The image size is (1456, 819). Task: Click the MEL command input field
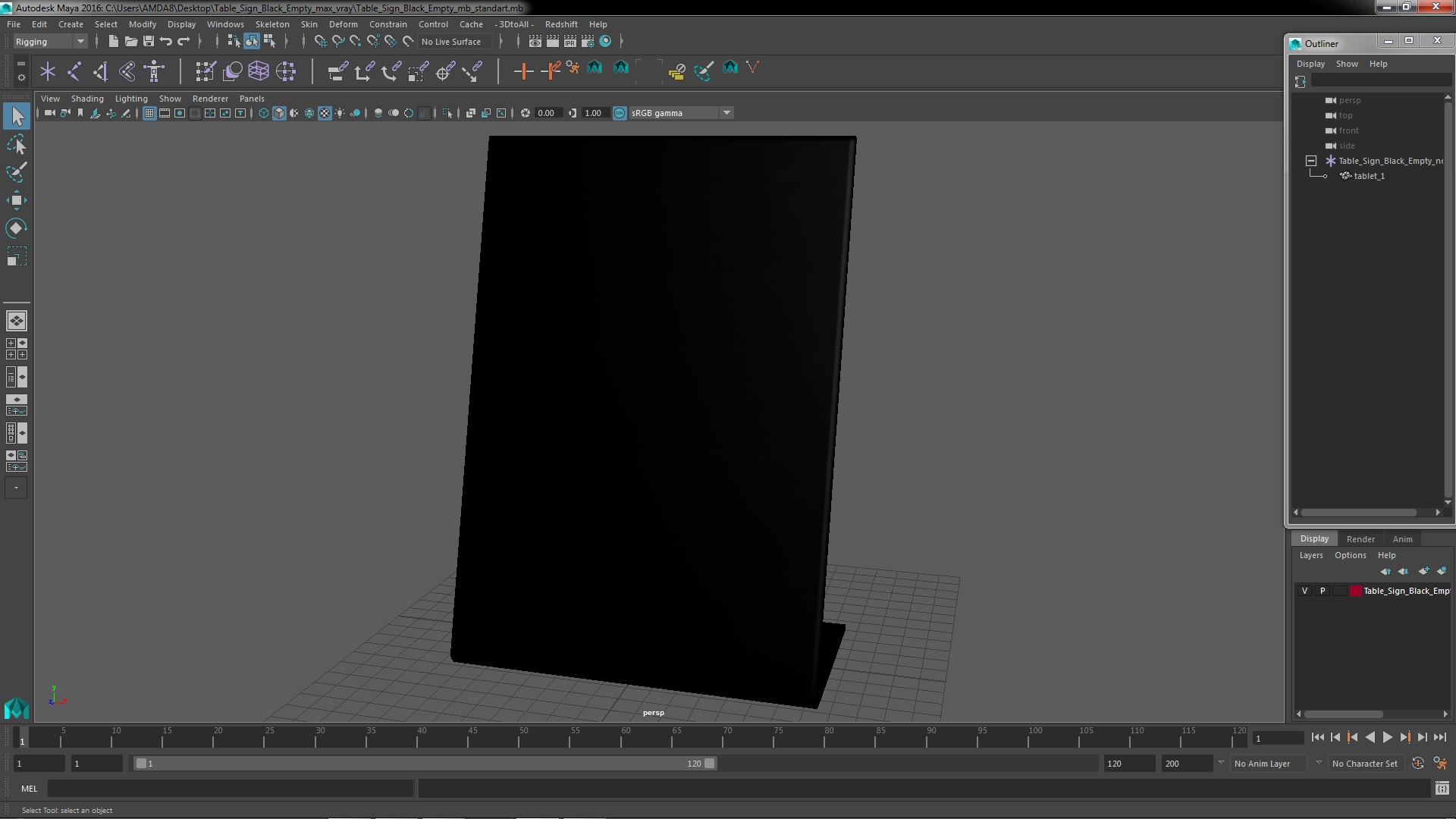(x=231, y=789)
